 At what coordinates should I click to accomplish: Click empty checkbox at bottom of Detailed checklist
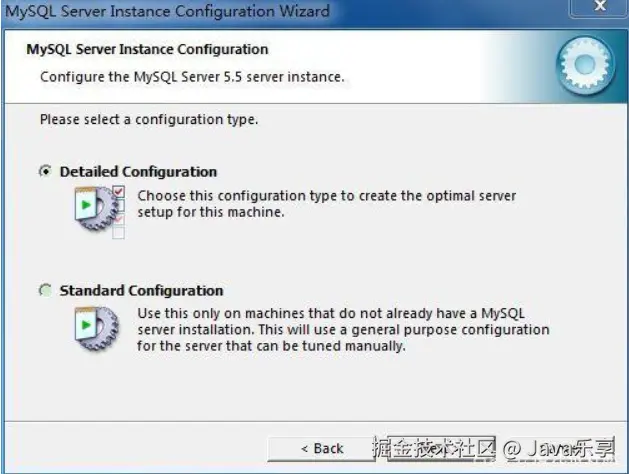(x=118, y=233)
